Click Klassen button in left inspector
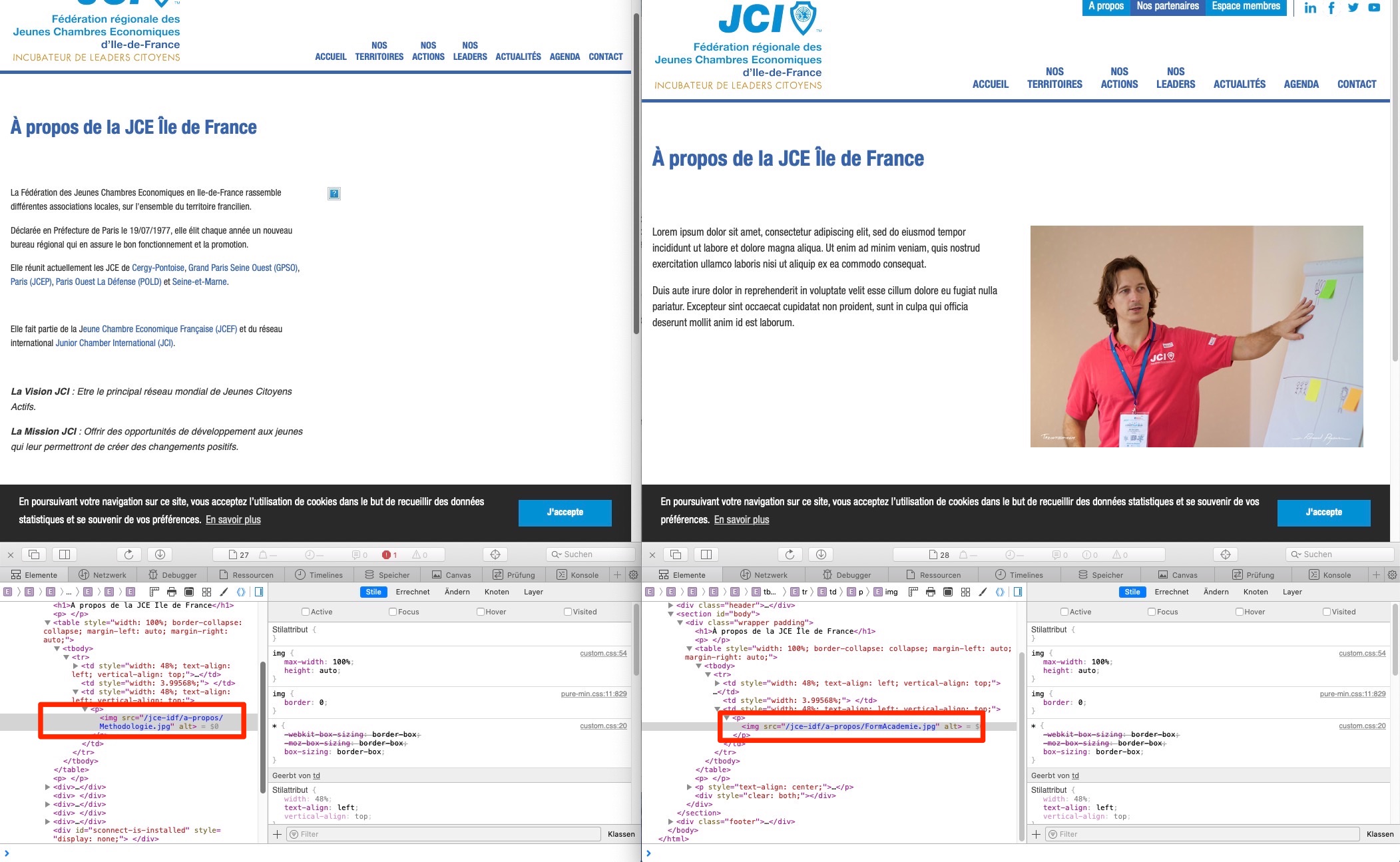1400x862 pixels. pos(621,834)
